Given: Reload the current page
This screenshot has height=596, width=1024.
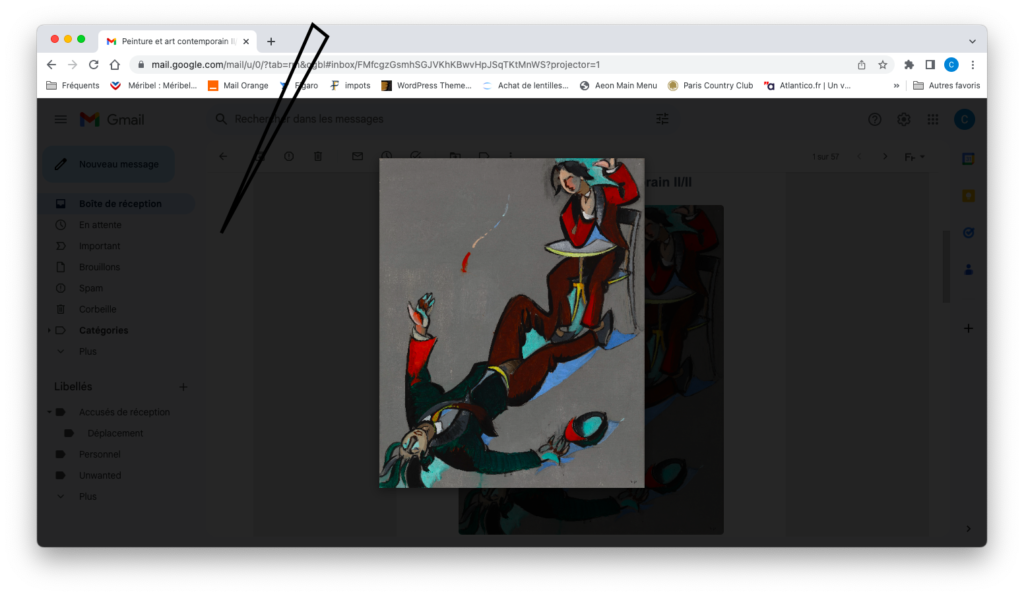Looking at the screenshot, I should point(93,65).
